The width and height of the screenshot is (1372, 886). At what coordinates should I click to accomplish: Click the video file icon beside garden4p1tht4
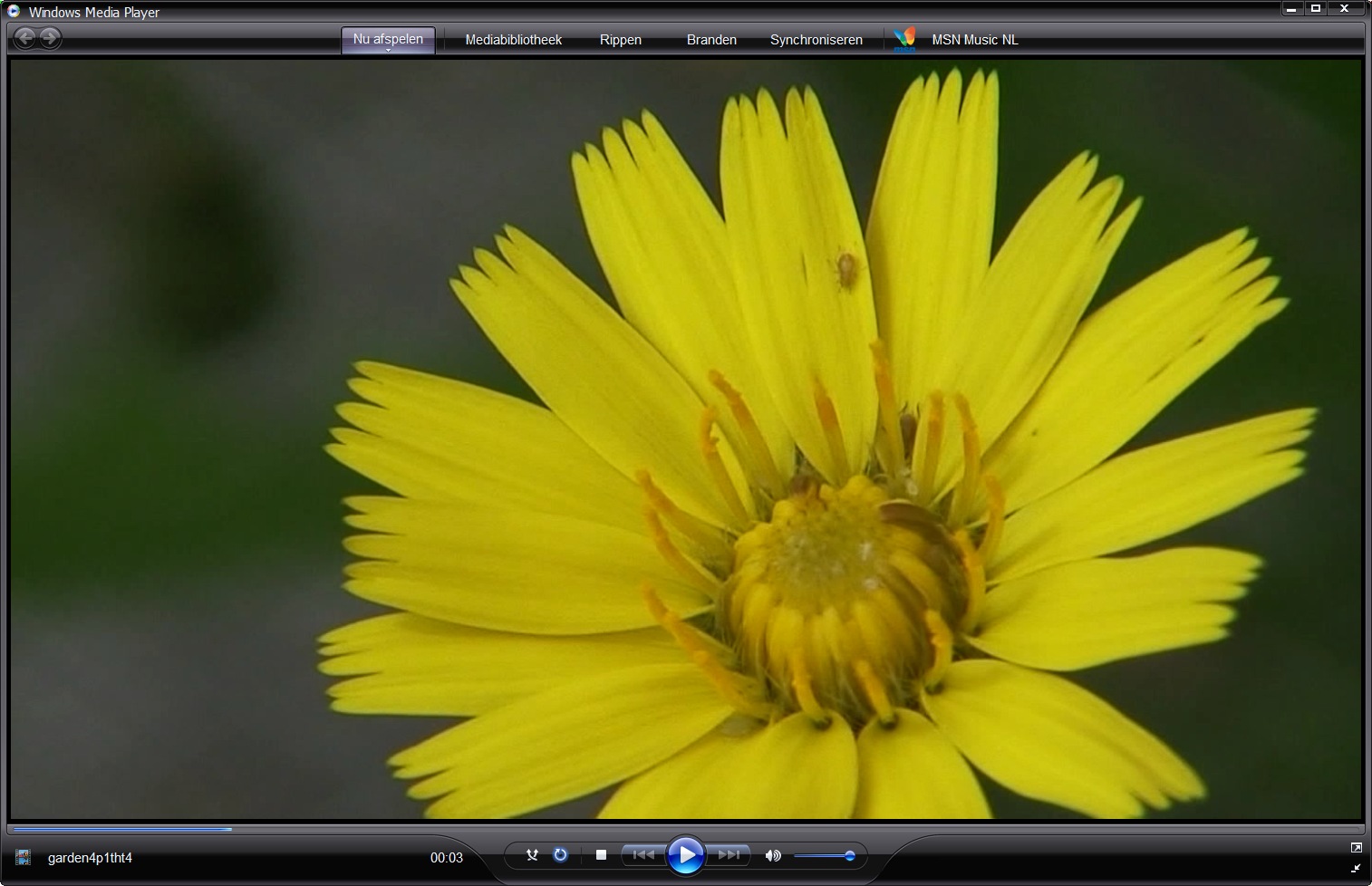pos(24,857)
